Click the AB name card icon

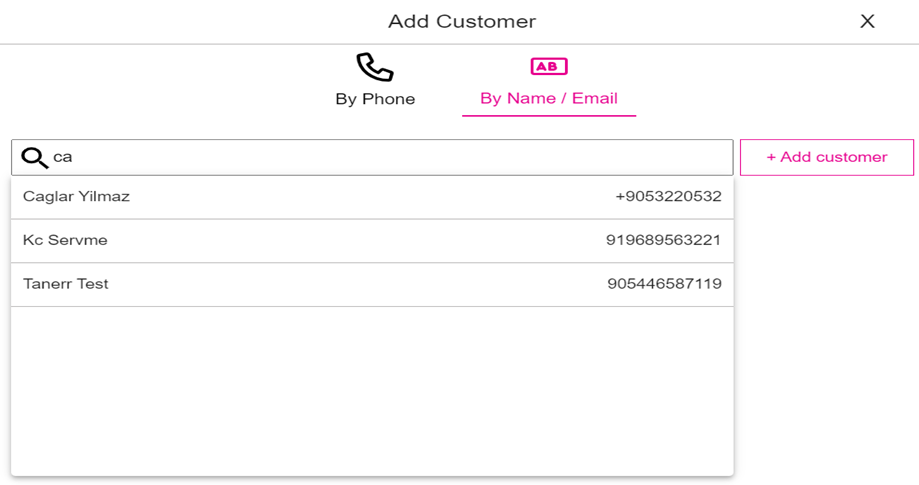click(548, 66)
